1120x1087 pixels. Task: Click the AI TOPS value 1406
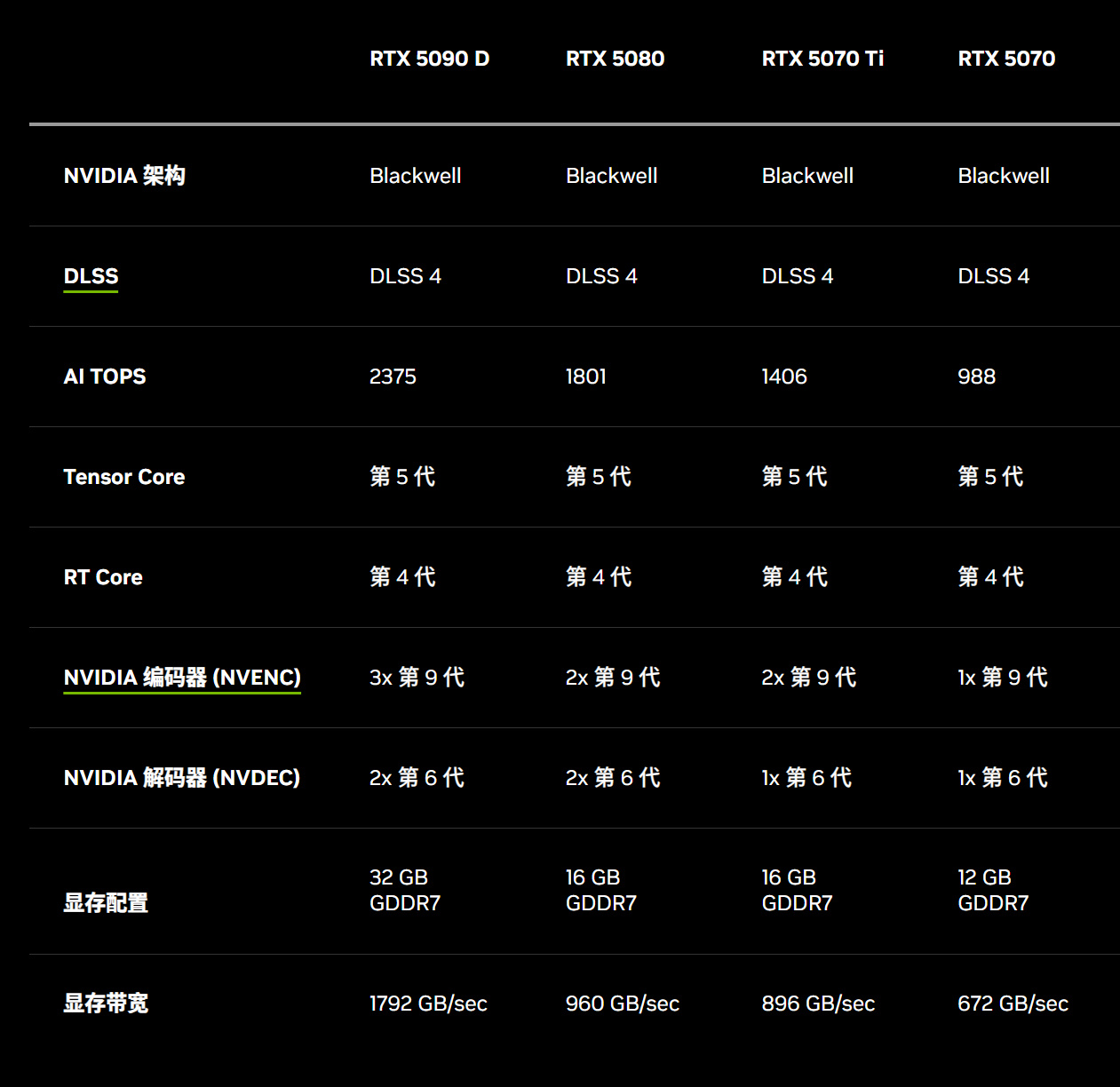coord(784,377)
